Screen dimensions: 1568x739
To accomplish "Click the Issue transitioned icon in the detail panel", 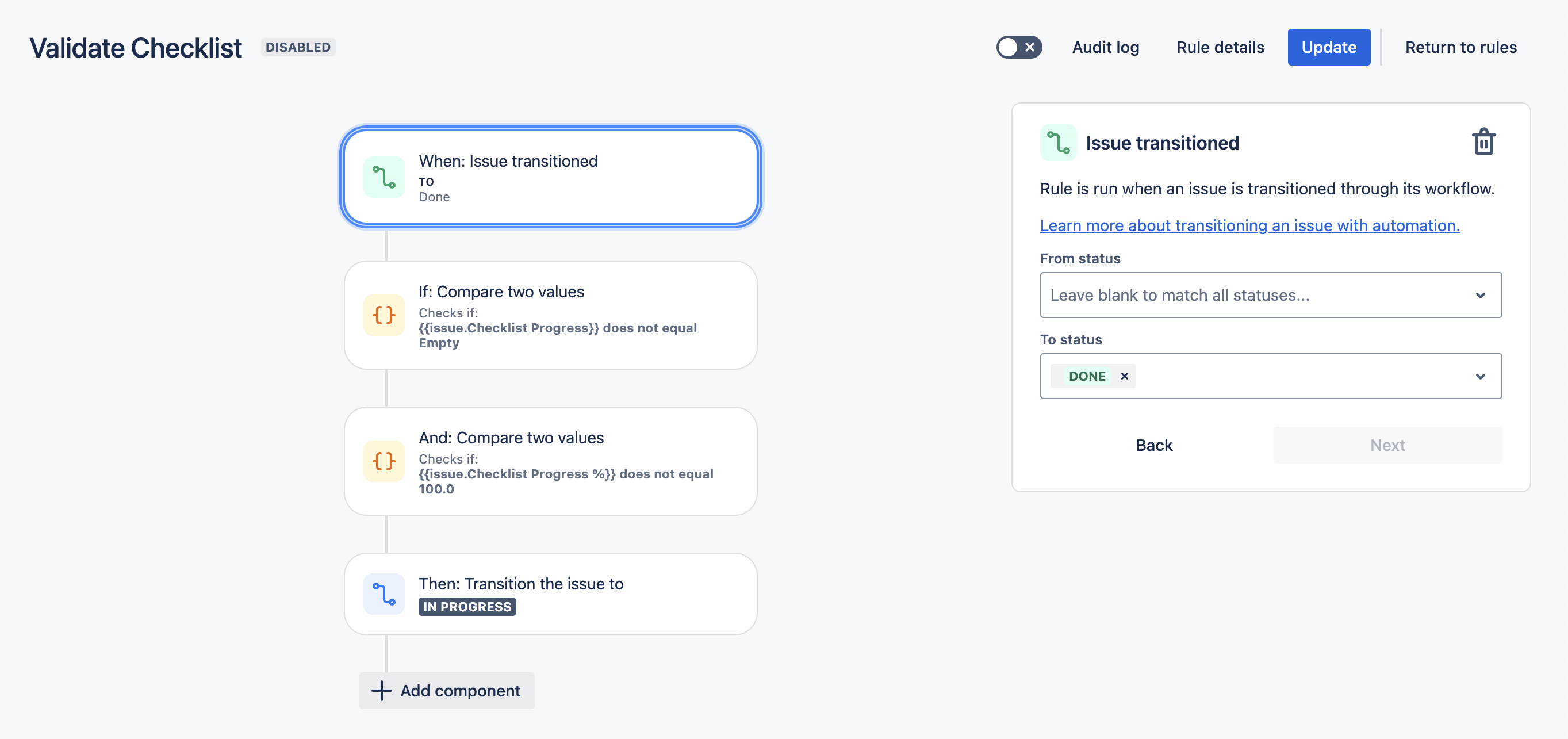I will click(1059, 143).
